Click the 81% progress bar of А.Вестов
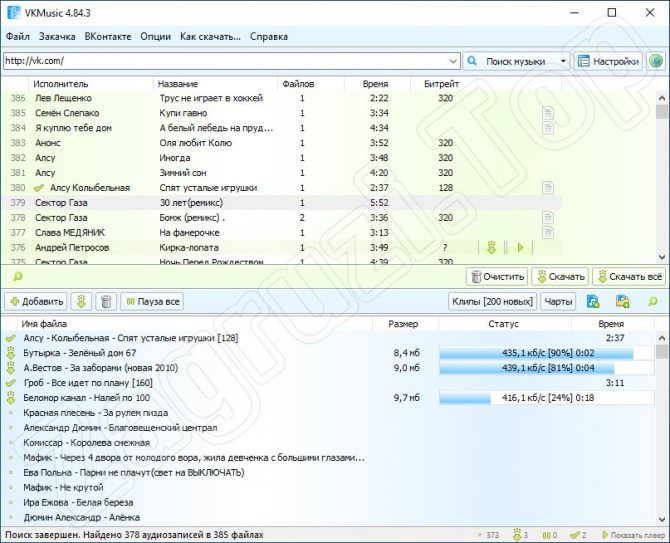The height and width of the screenshot is (543, 670). 547,368
